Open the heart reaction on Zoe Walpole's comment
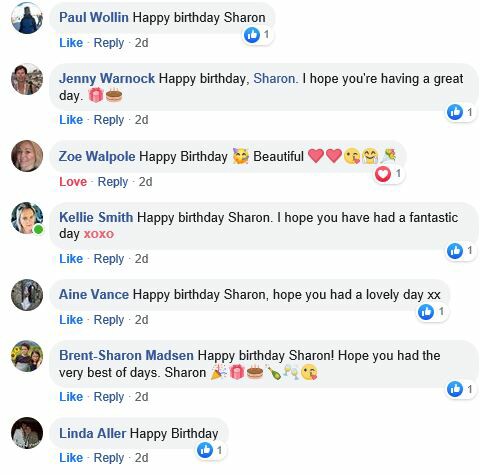Screen dimensions: 480x475 [383, 174]
